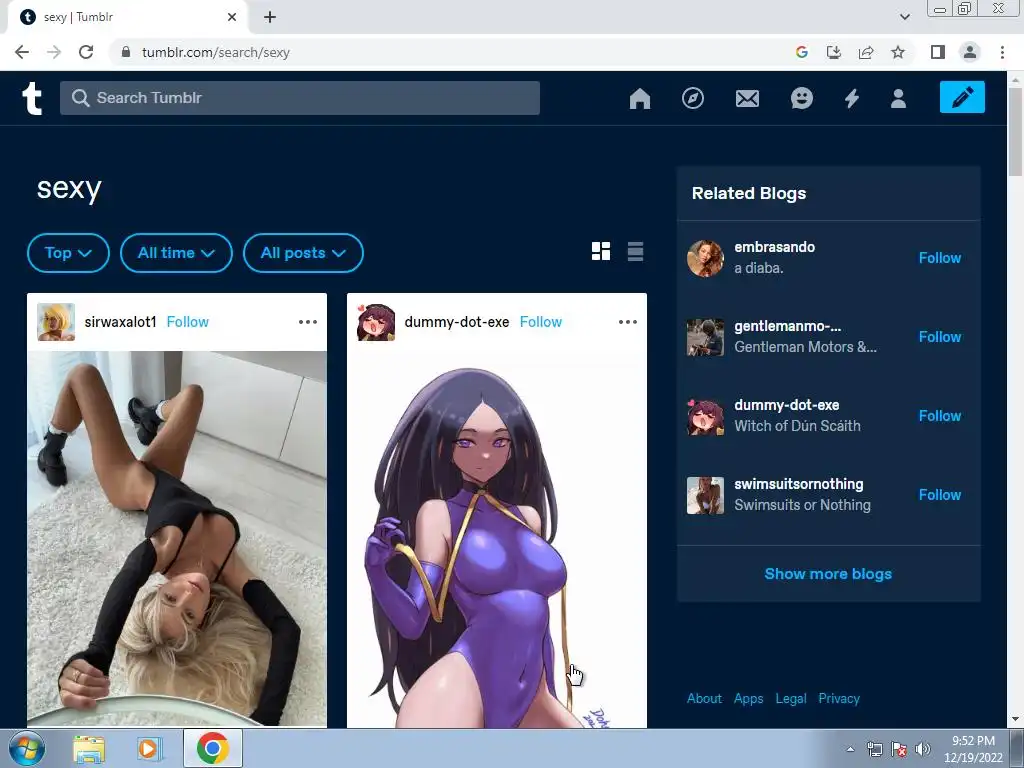
Task: Open the All posts type dropdown
Action: [303, 253]
